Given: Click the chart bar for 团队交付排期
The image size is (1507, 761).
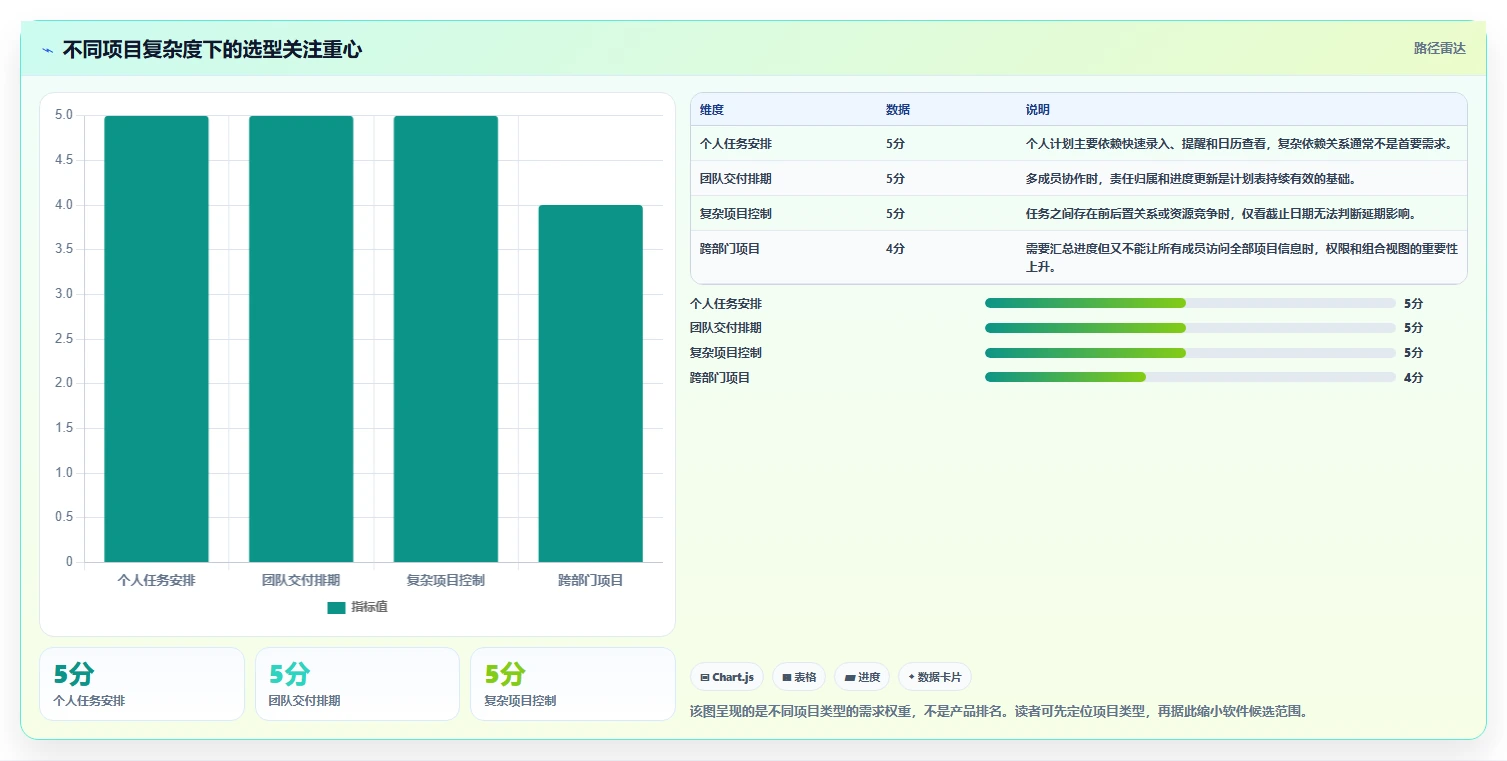Looking at the screenshot, I should point(301,339).
